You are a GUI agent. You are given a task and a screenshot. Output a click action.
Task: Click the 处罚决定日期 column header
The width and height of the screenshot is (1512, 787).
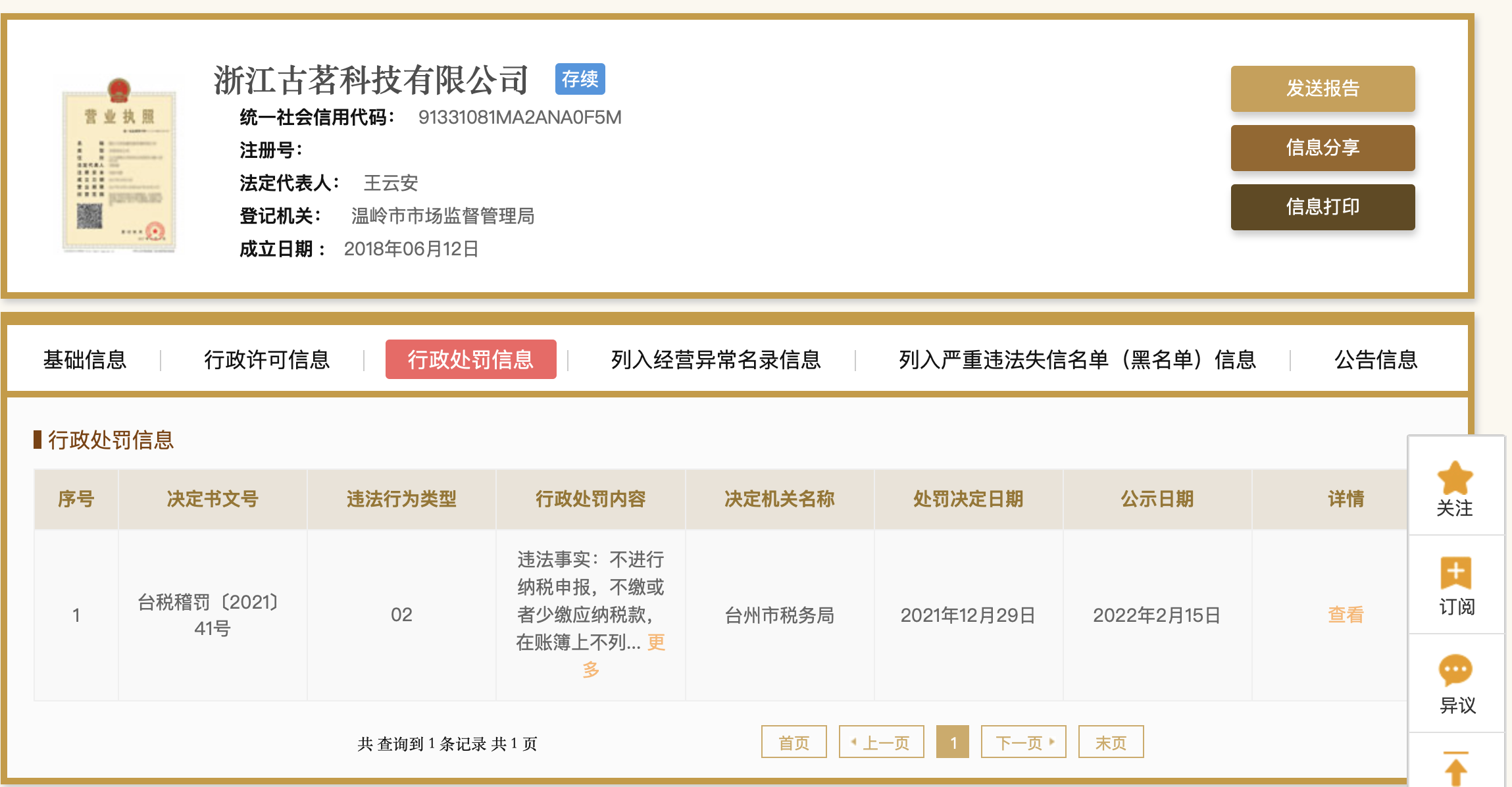click(969, 499)
